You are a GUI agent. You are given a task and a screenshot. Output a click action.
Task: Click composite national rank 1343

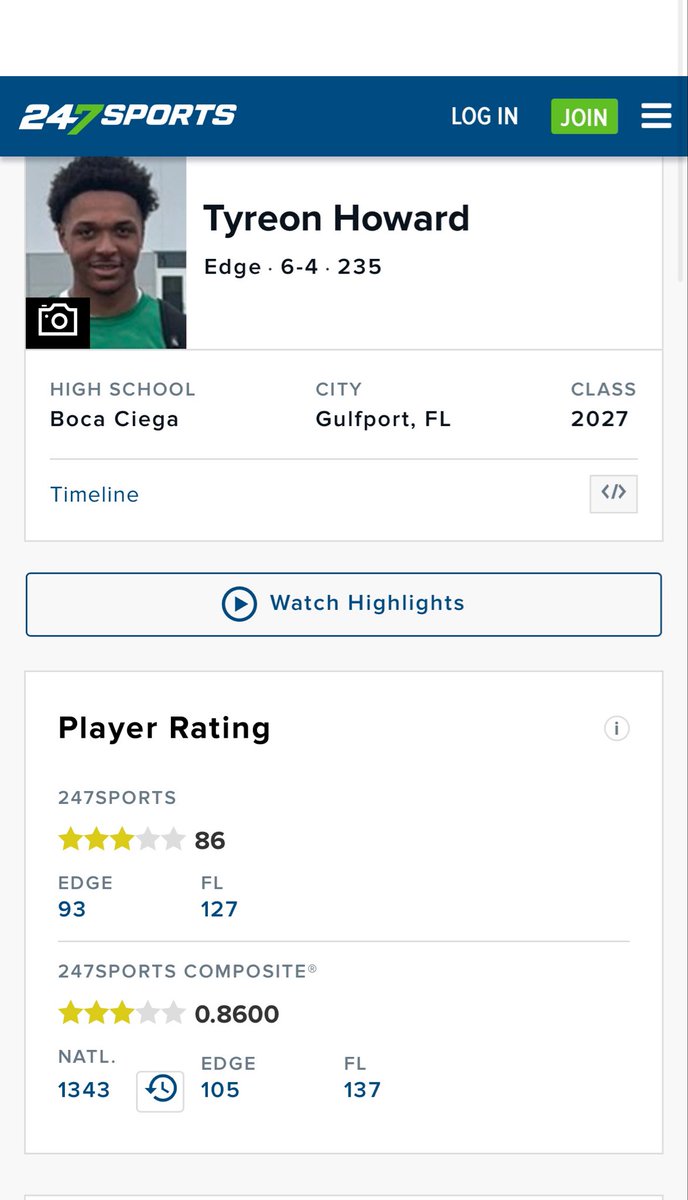click(x=84, y=1089)
